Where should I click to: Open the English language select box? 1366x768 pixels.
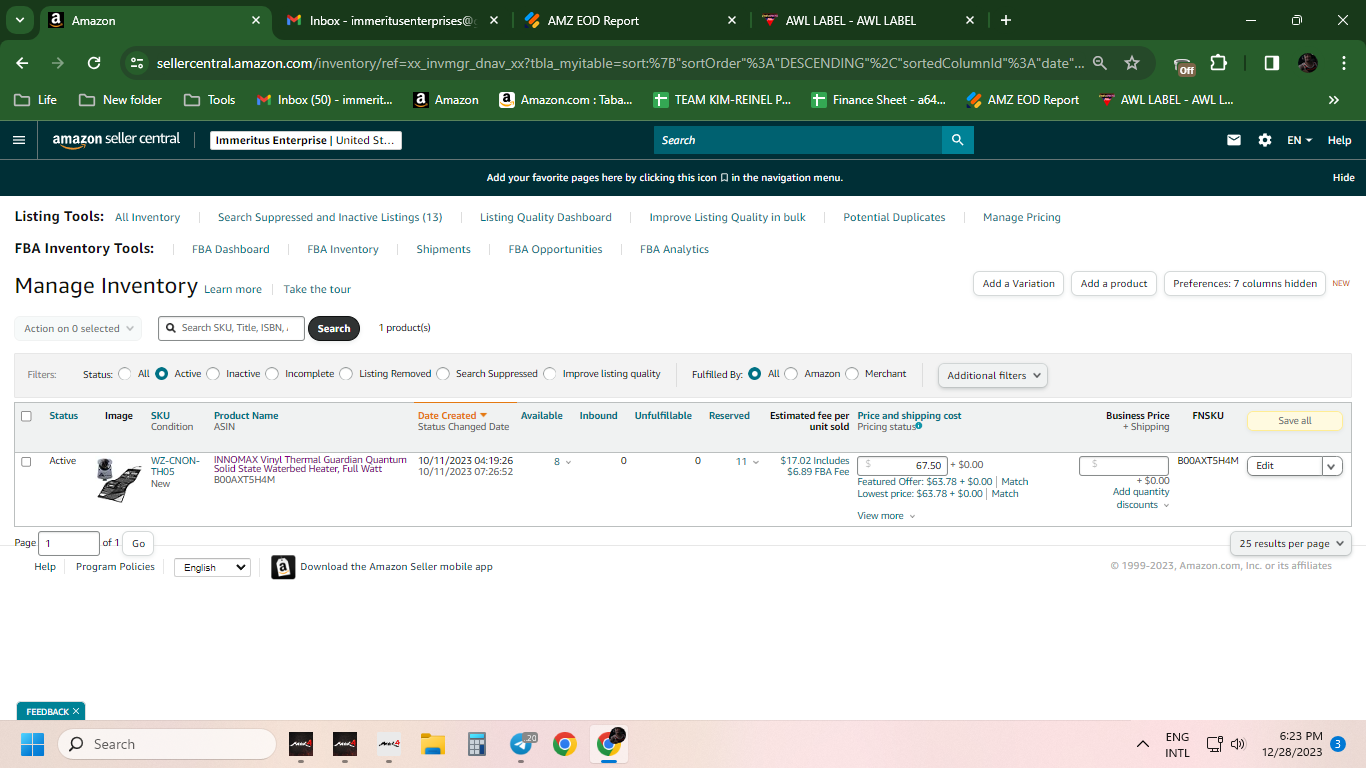(212, 567)
